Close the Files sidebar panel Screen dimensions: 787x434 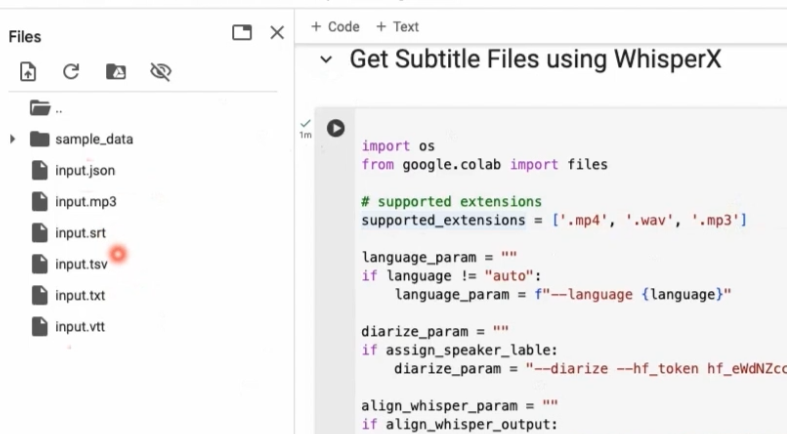tap(277, 33)
